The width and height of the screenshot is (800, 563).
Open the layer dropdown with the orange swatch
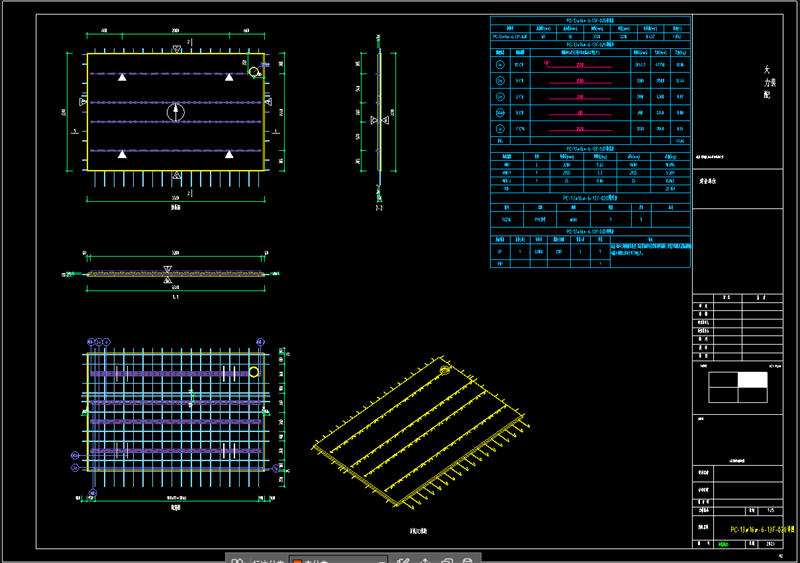tap(339, 560)
